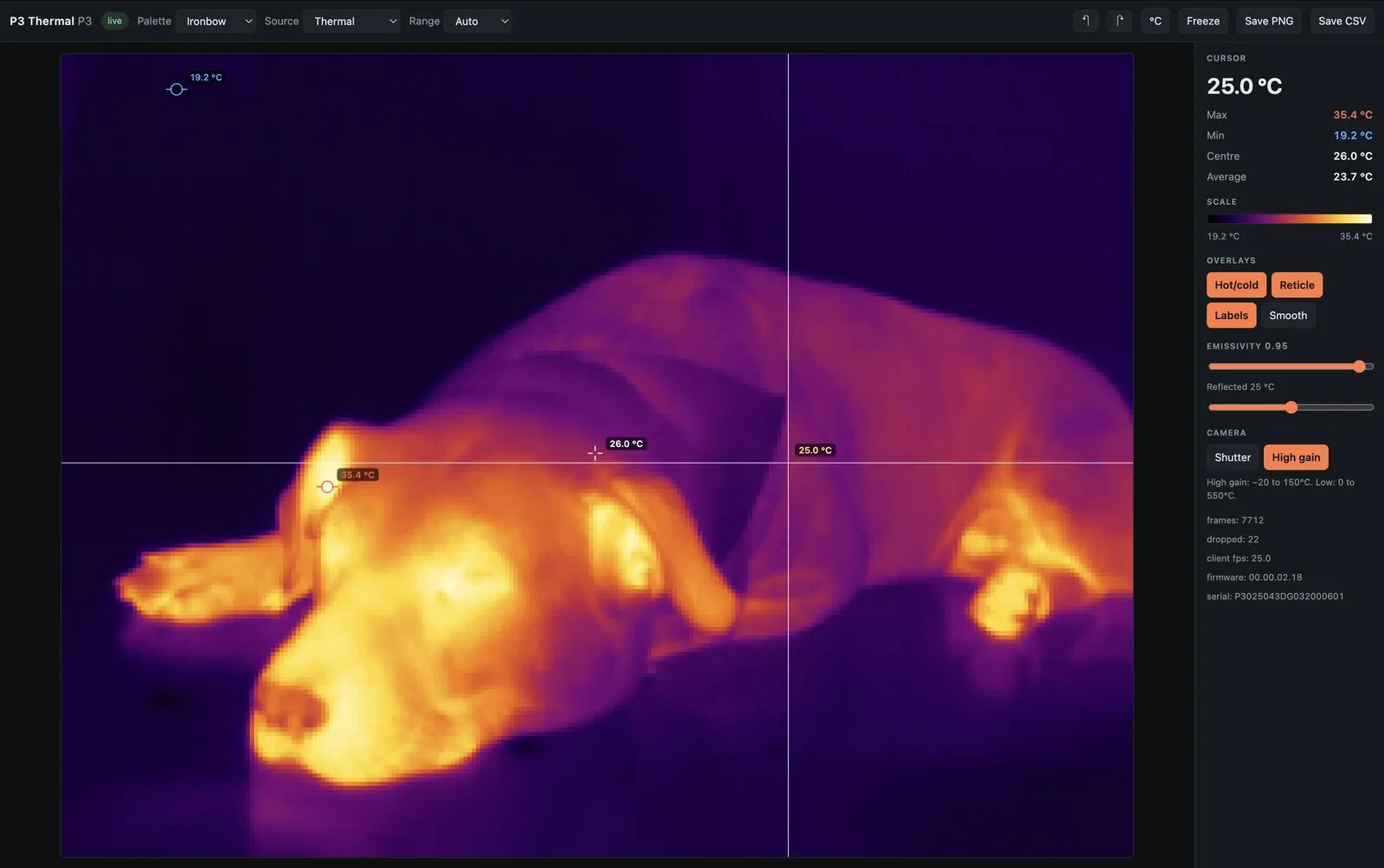Screen dimensions: 1384x868
Task: Click the green live status badge
Action: pos(114,21)
